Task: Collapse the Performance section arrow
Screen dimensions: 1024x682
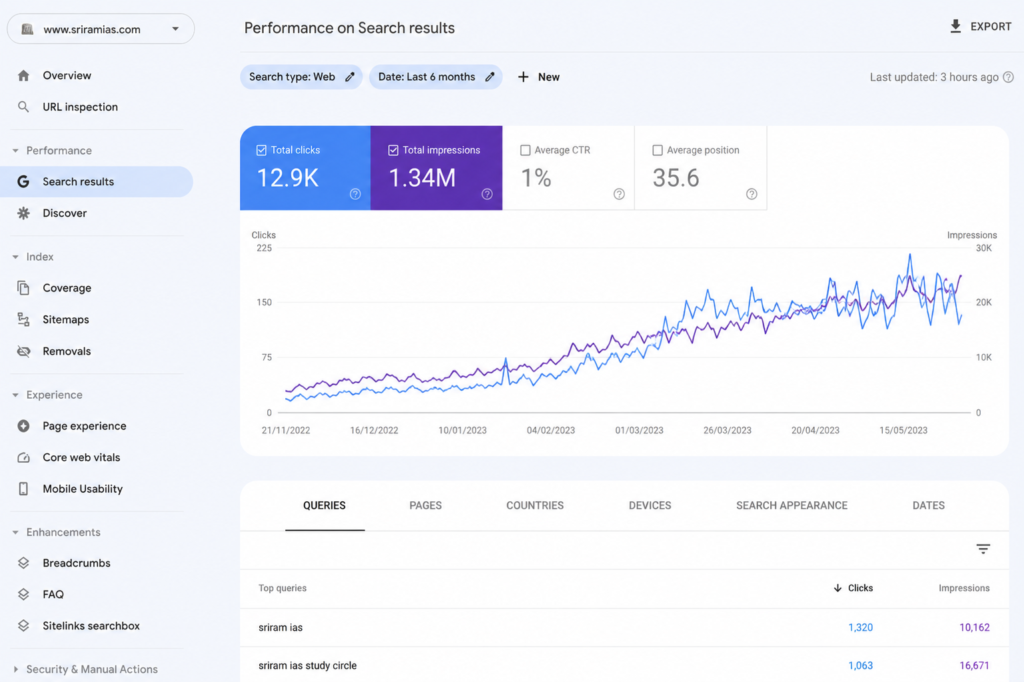Action: pyautogui.click(x=15, y=151)
